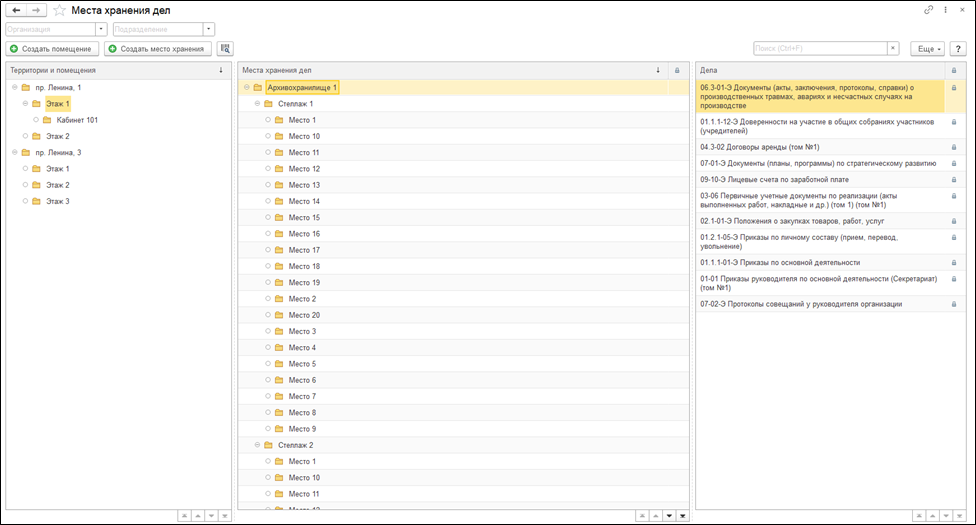Click the Создать место хранения button
This screenshot has height=525, width=976.
click(x=158, y=48)
